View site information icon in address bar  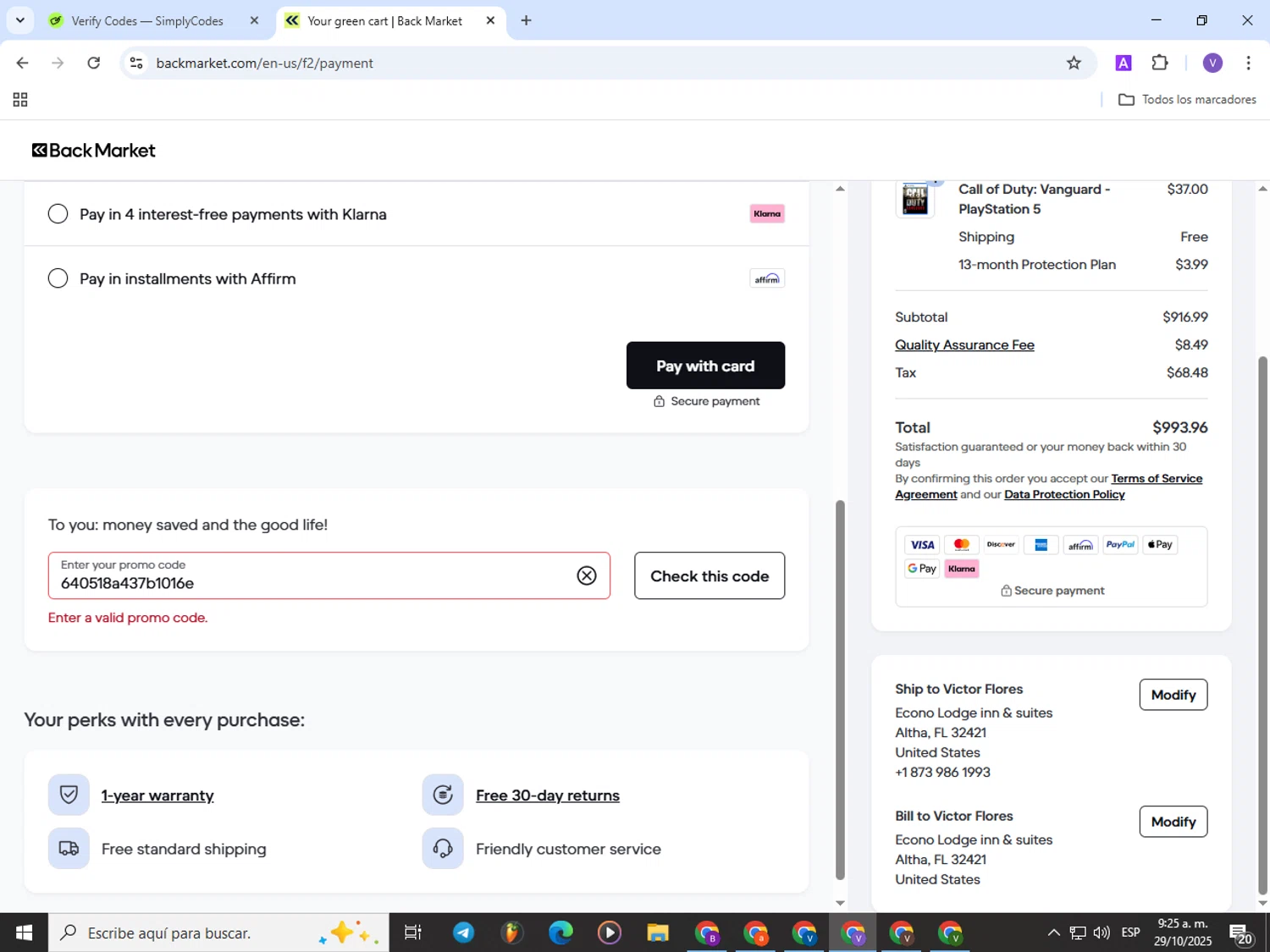136,63
